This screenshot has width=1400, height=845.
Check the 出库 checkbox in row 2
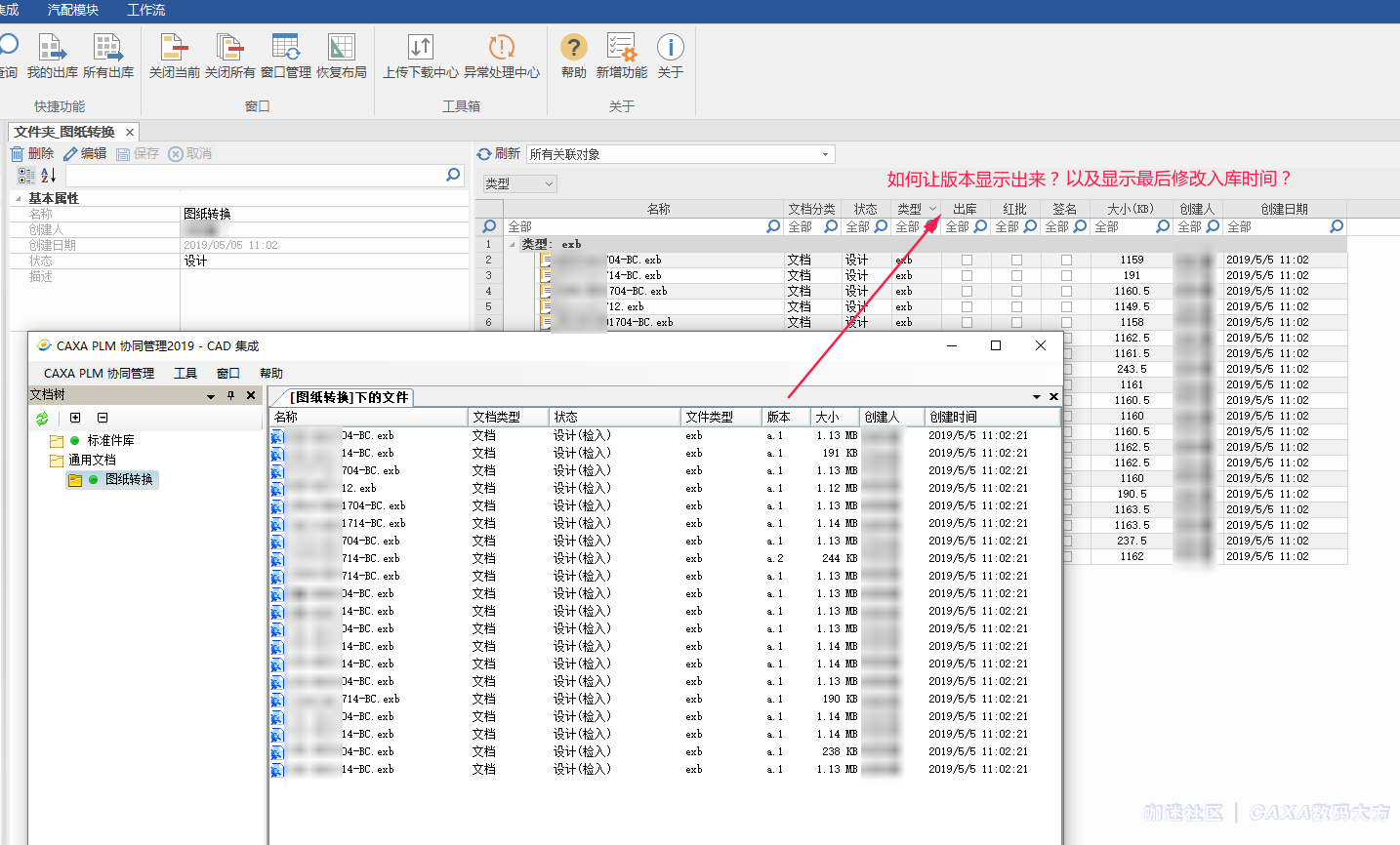(x=967, y=261)
